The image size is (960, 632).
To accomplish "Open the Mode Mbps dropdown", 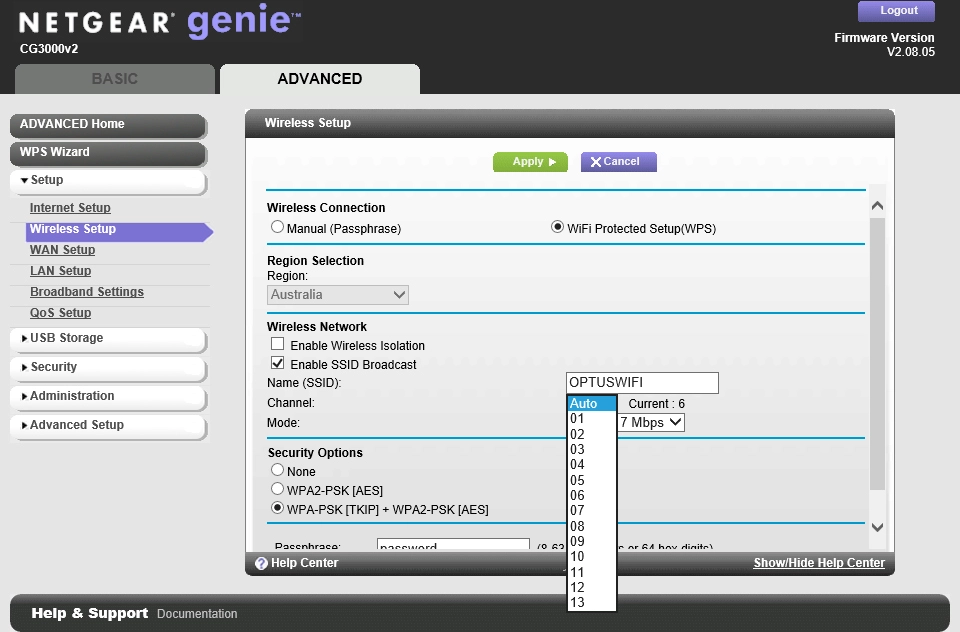I will [x=651, y=423].
